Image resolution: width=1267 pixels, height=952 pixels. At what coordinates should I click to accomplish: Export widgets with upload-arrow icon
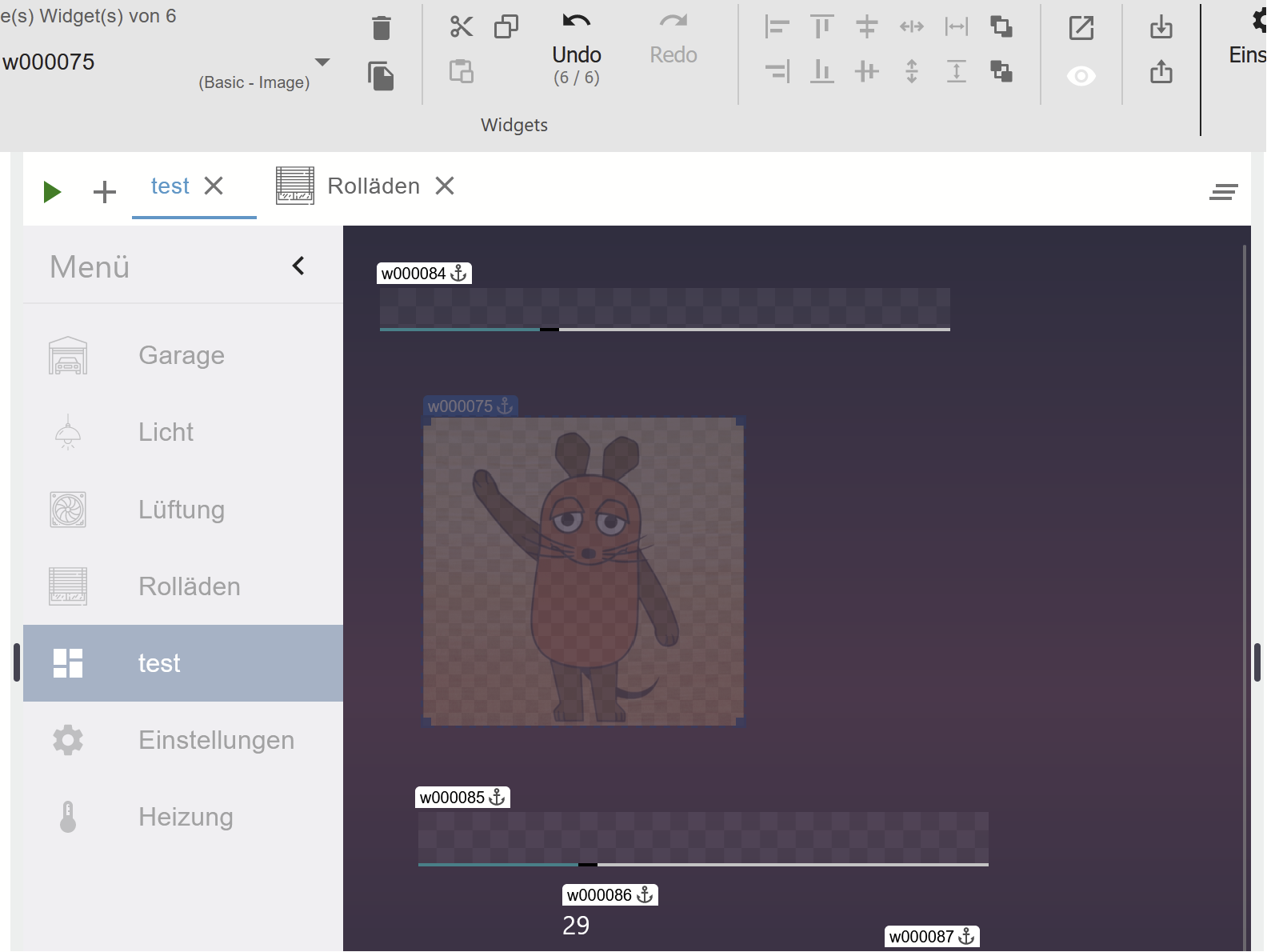[x=1161, y=72]
